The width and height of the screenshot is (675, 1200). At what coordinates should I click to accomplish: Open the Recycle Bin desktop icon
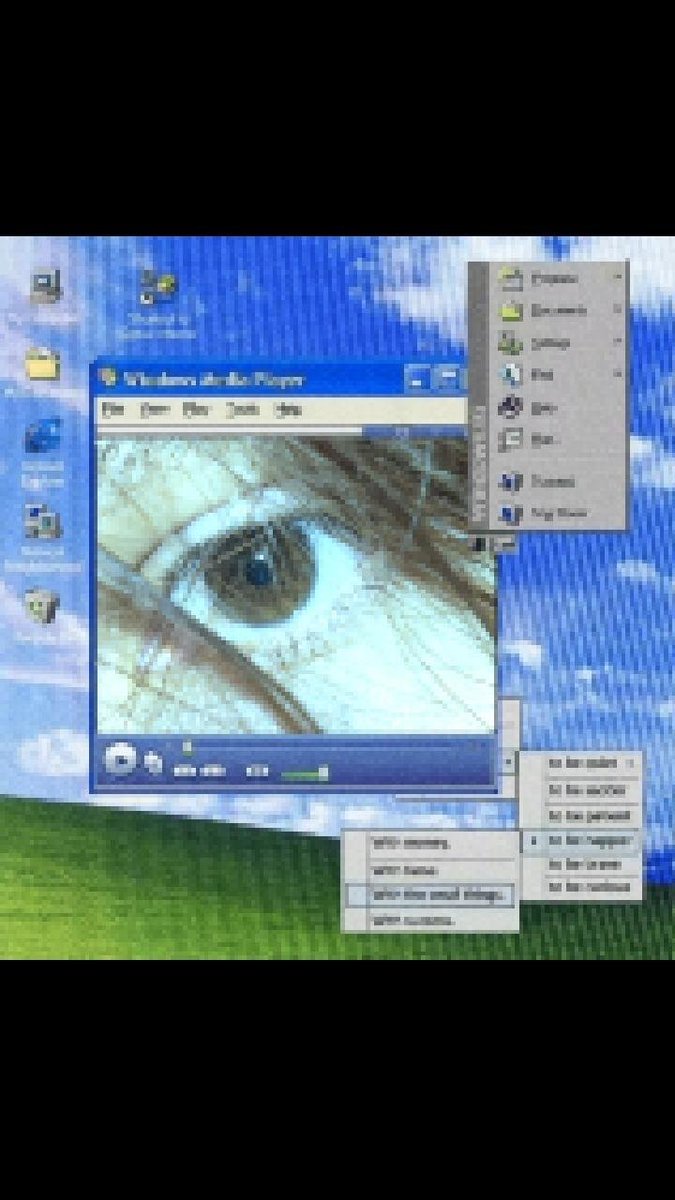coord(41,605)
